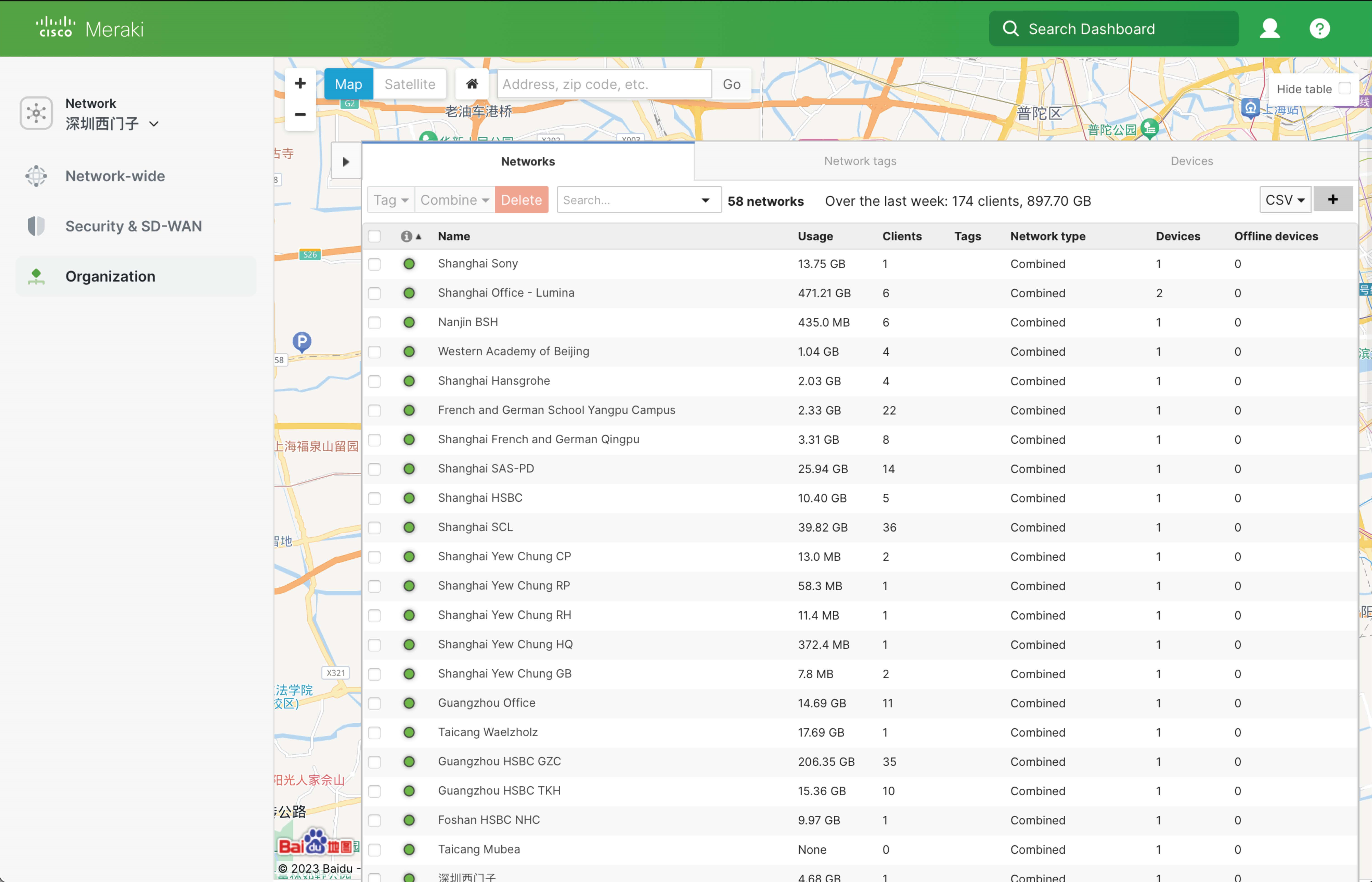
Task: Click Nanjin BSH green status dot
Action: [409, 322]
